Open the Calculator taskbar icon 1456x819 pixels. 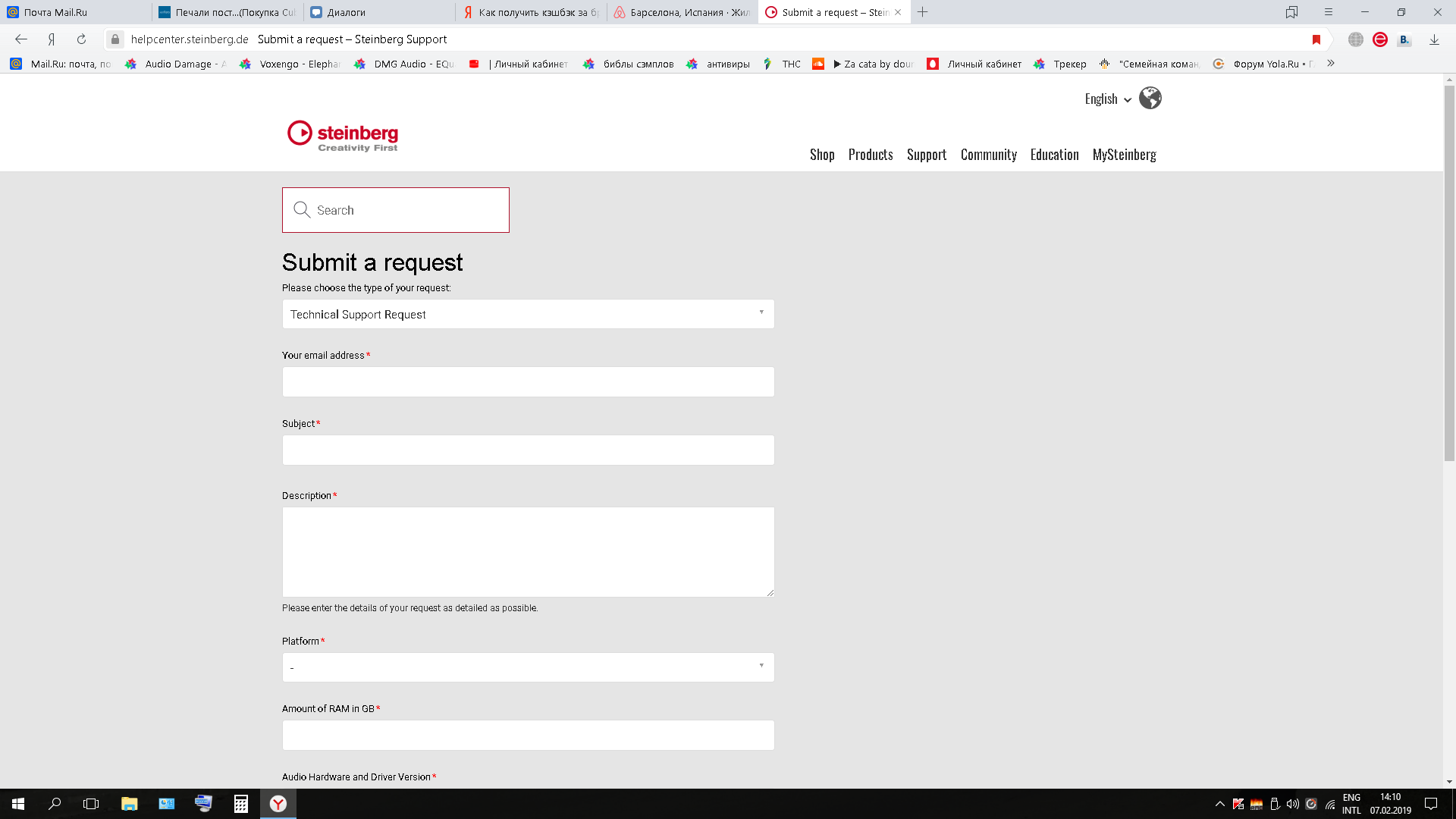(240, 804)
